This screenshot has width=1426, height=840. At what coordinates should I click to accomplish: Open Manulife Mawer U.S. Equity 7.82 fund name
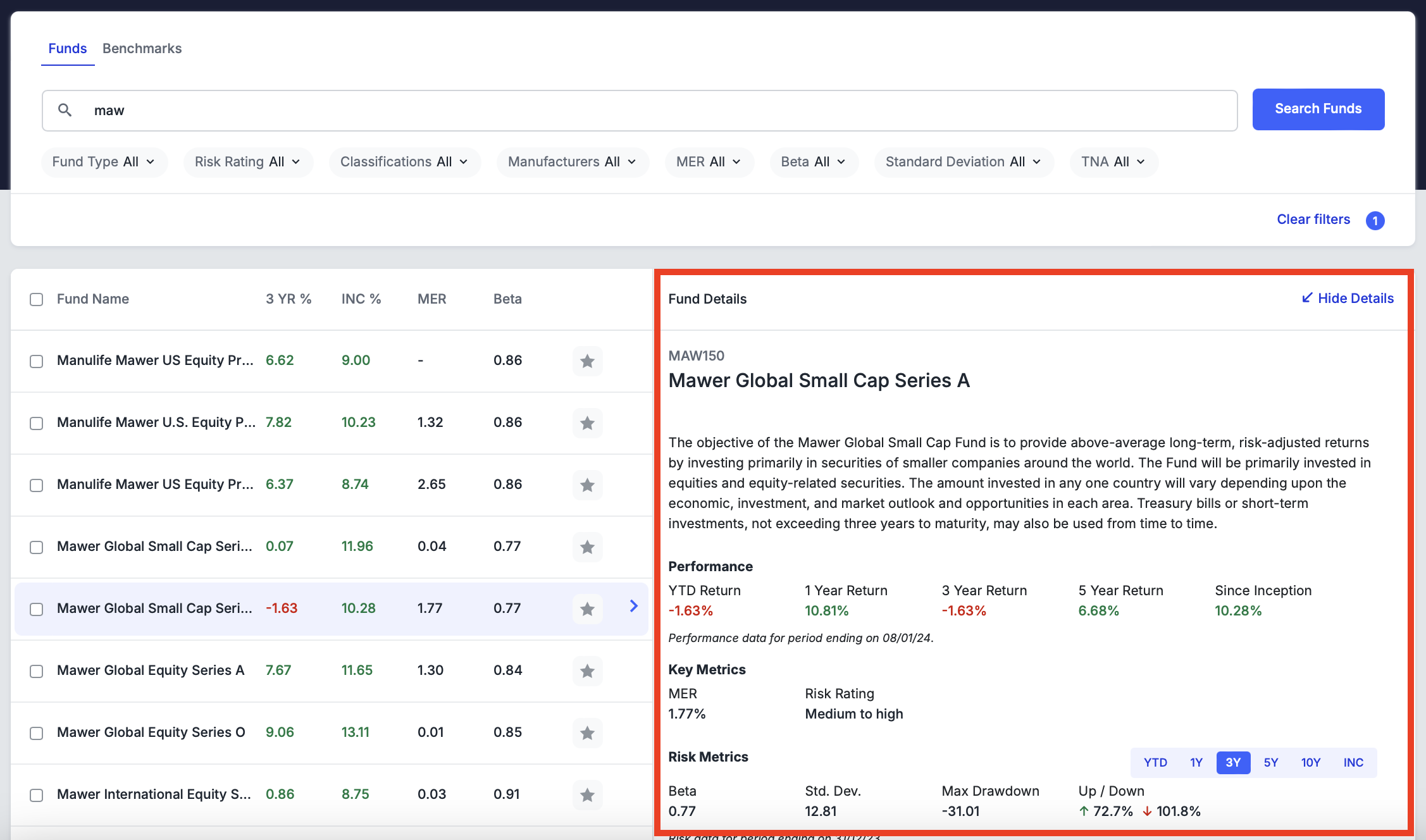click(156, 423)
